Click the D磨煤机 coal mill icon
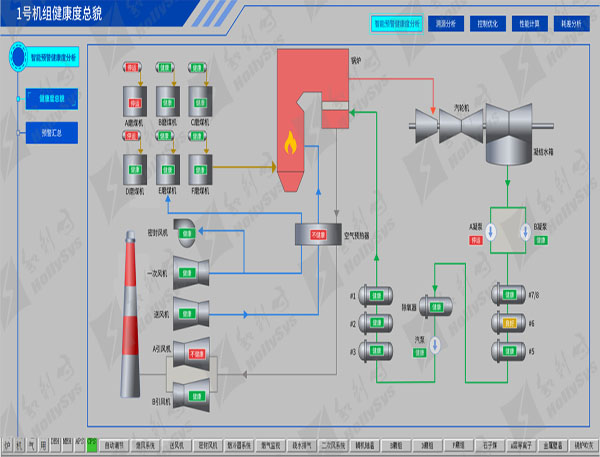Viewport: 600px width, 457px height. pos(135,170)
